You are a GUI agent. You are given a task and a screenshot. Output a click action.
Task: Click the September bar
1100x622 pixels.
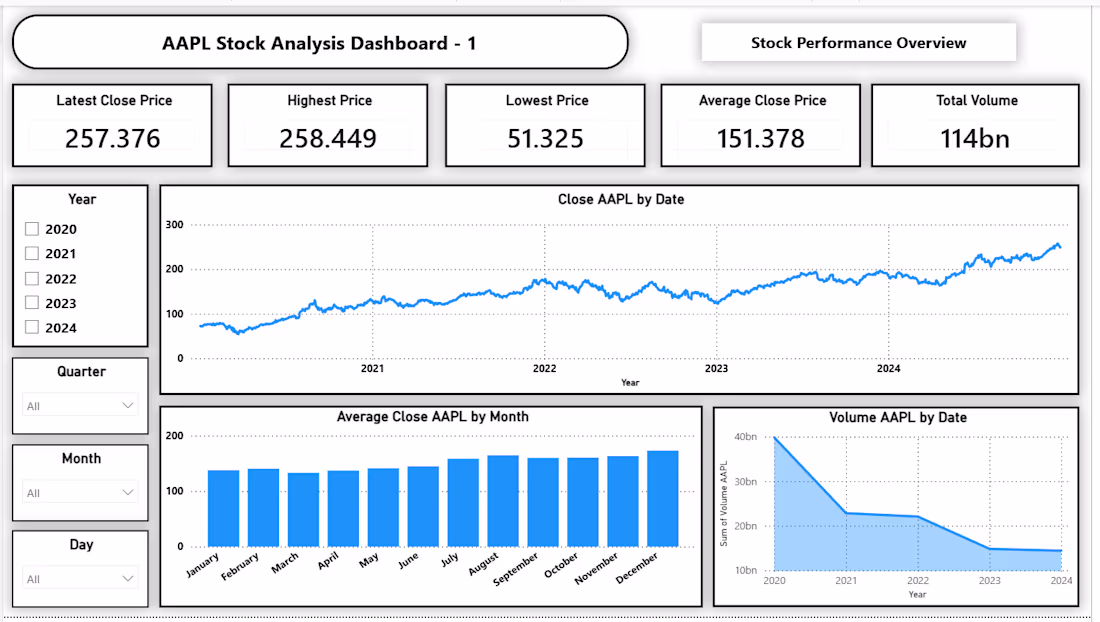(x=543, y=502)
